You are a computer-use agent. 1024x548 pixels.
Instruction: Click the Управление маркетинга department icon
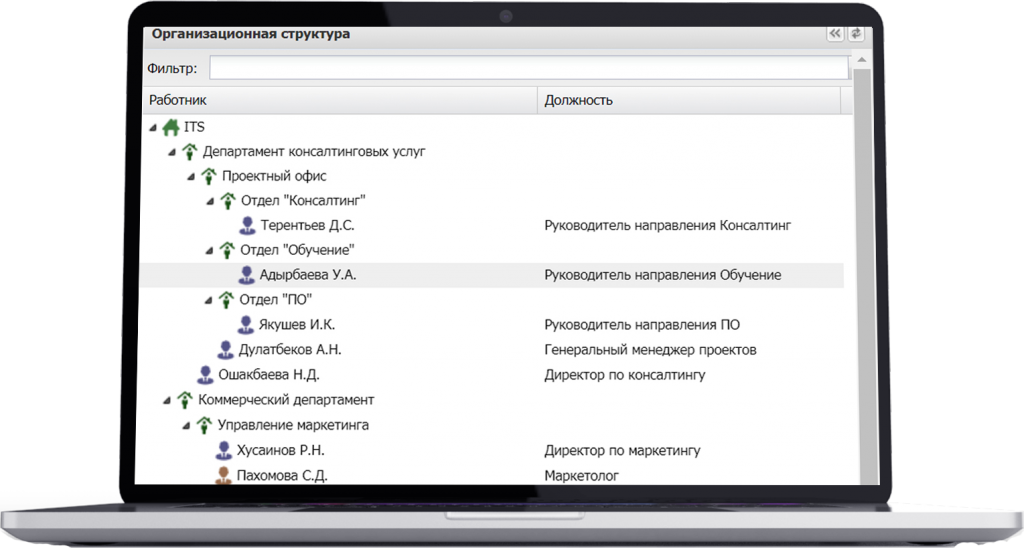point(204,425)
